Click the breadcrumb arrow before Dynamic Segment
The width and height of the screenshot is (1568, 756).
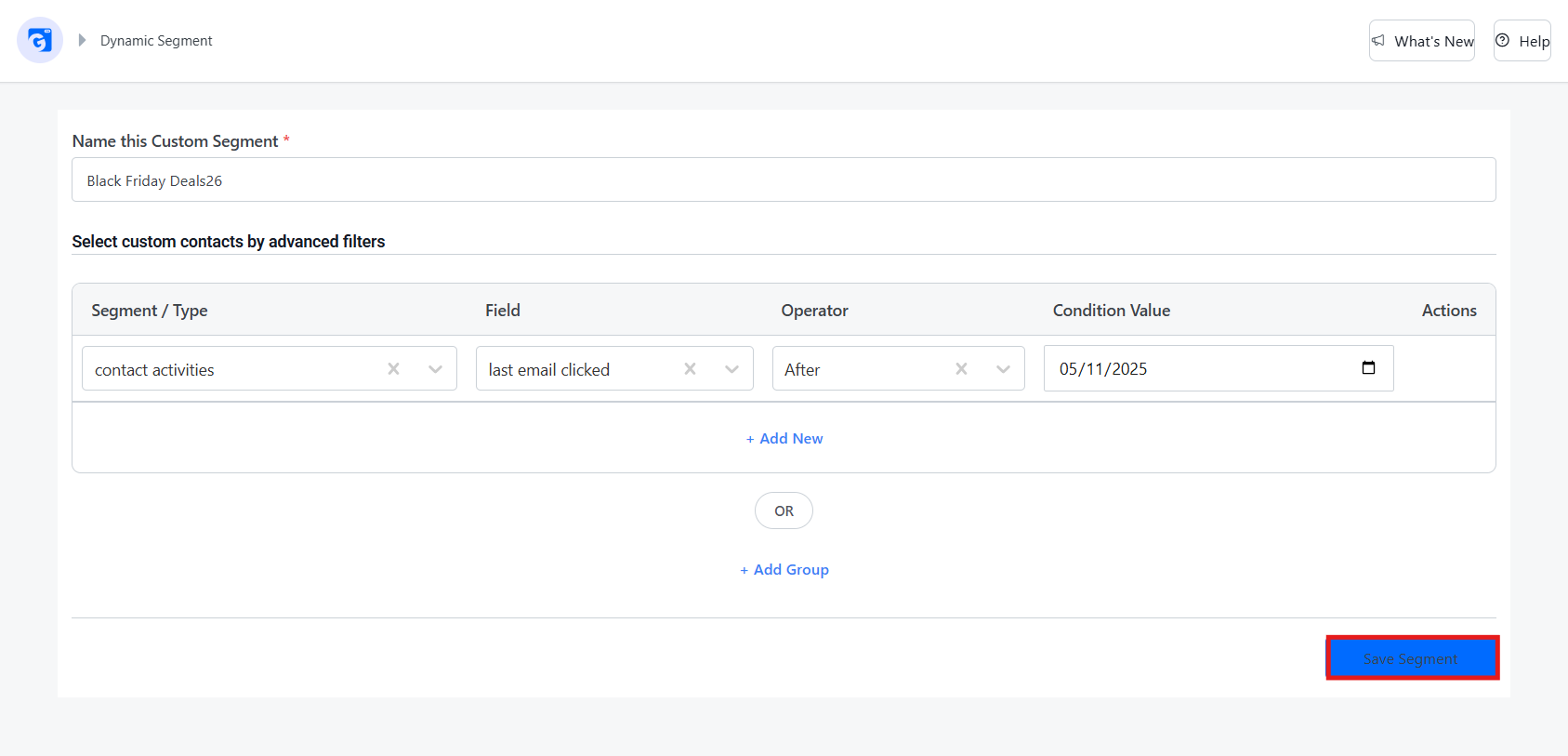82,40
